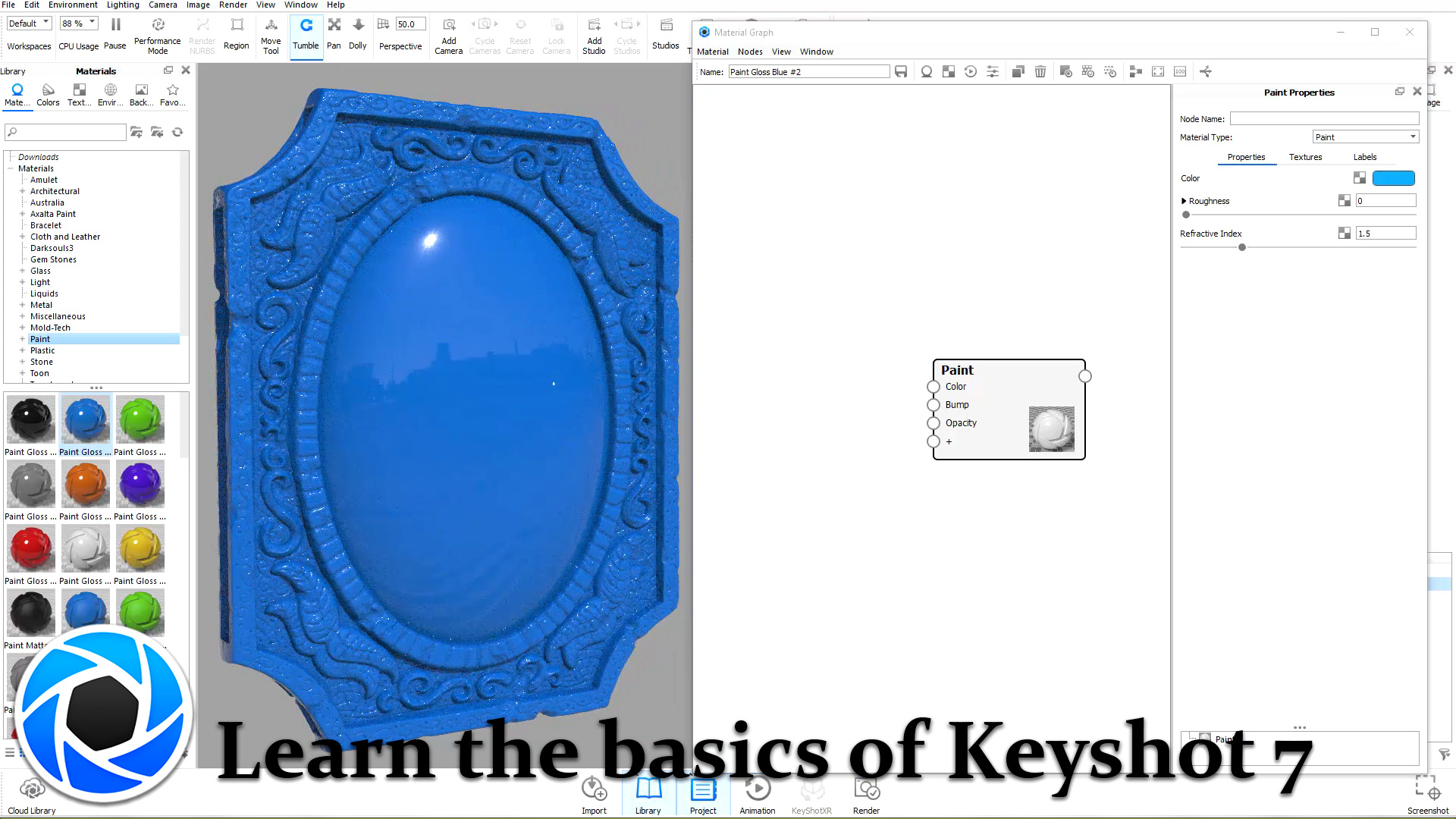Click the save material icon next to Name
The height and width of the screenshot is (819, 1456).
pos(901,71)
